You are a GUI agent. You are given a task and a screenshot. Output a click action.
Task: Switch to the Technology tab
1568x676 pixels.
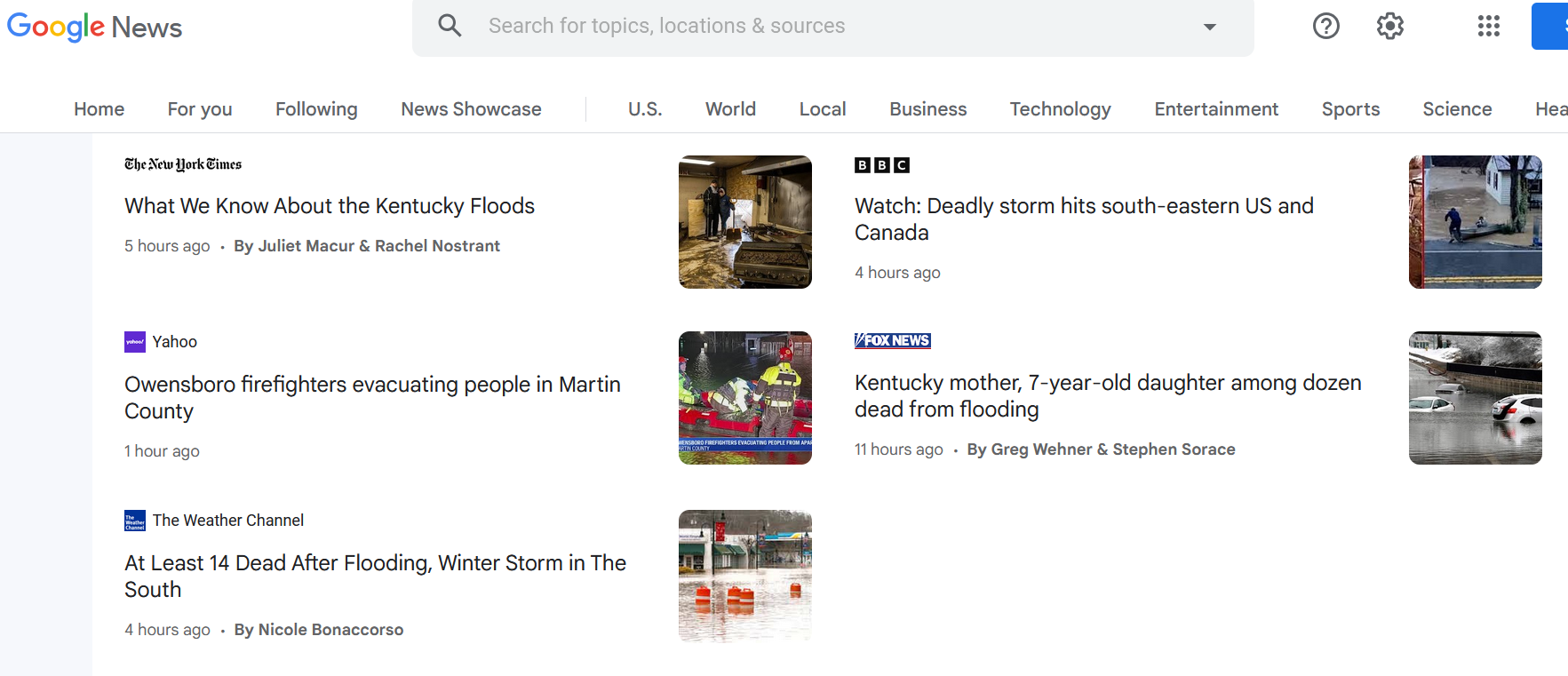(1060, 109)
